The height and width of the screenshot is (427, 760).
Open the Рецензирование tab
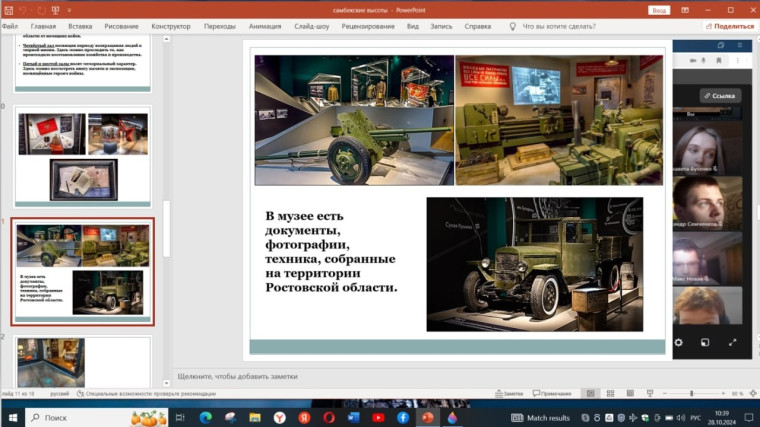point(368,26)
